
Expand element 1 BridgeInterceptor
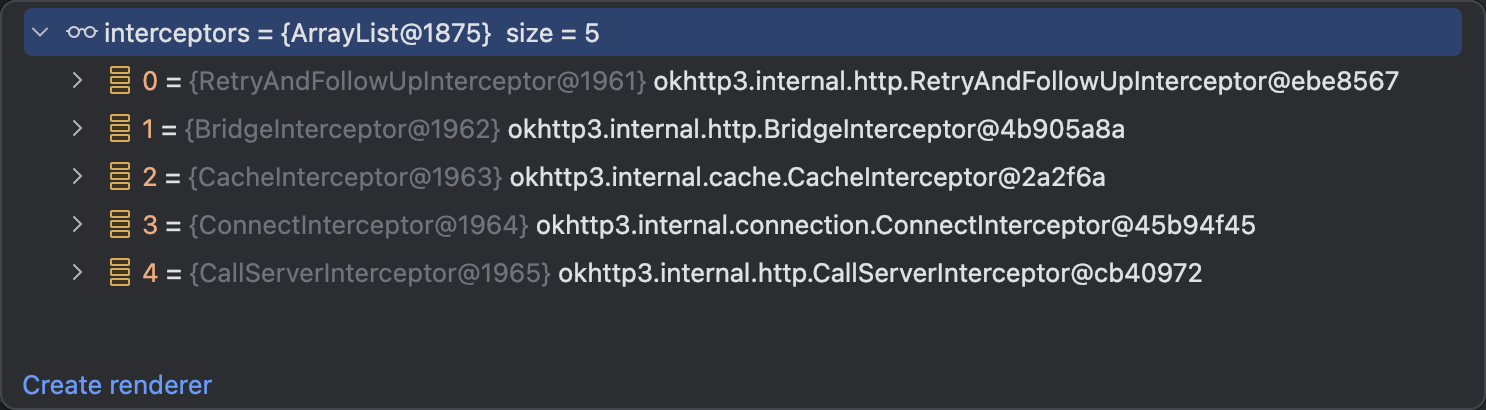78,129
